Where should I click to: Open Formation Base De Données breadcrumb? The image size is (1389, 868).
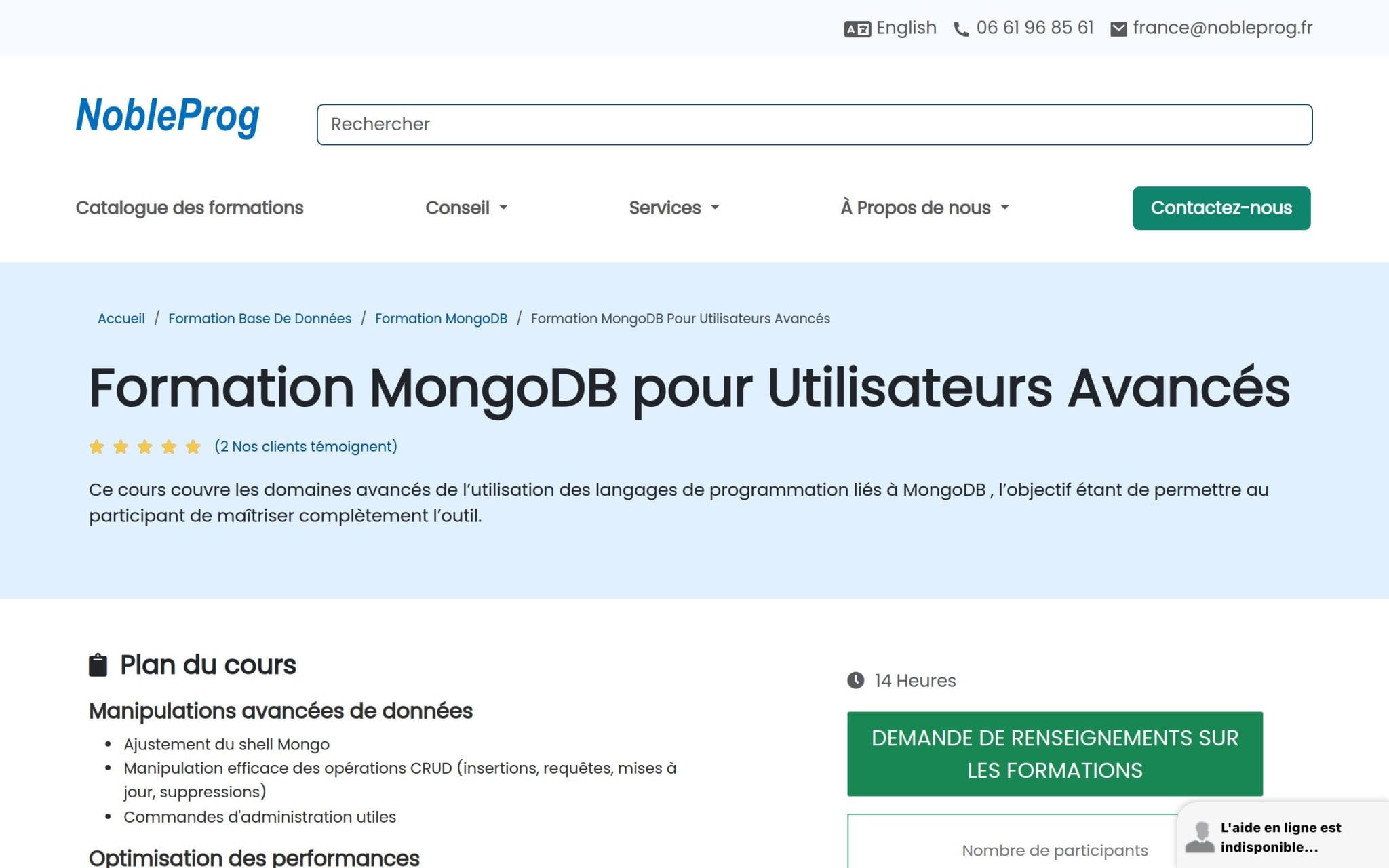click(x=260, y=319)
